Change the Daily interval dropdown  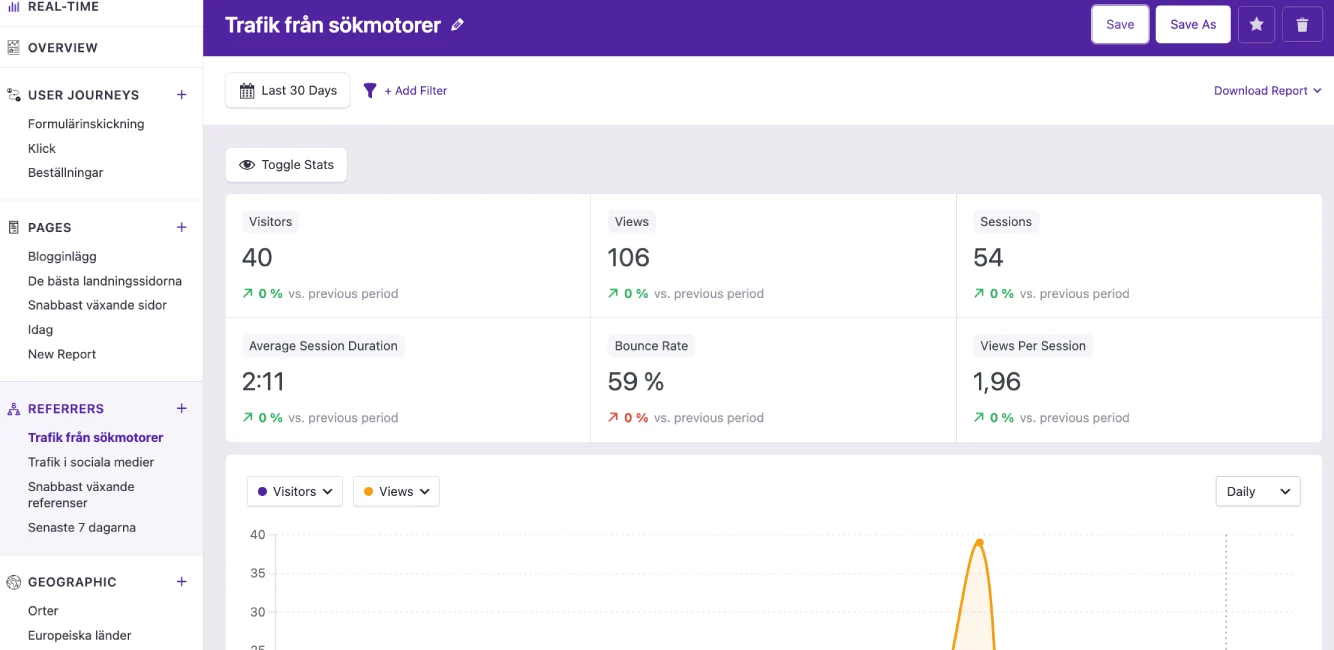pyautogui.click(x=1258, y=491)
